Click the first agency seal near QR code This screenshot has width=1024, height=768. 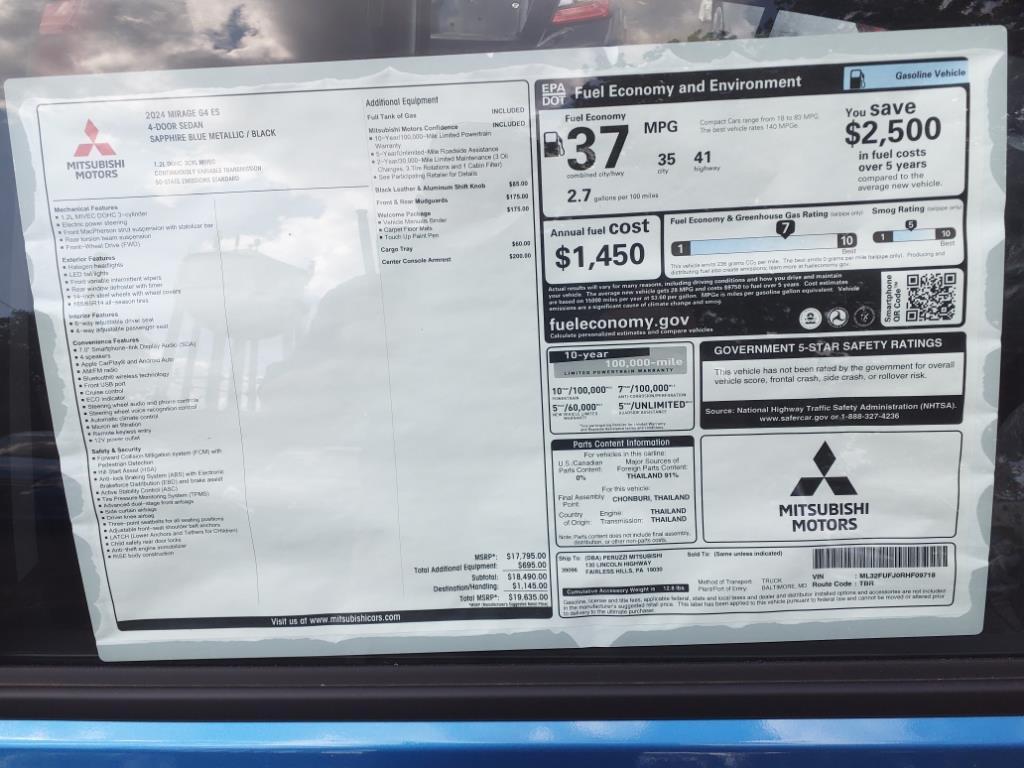pyautogui.click(x=811, y=318)
